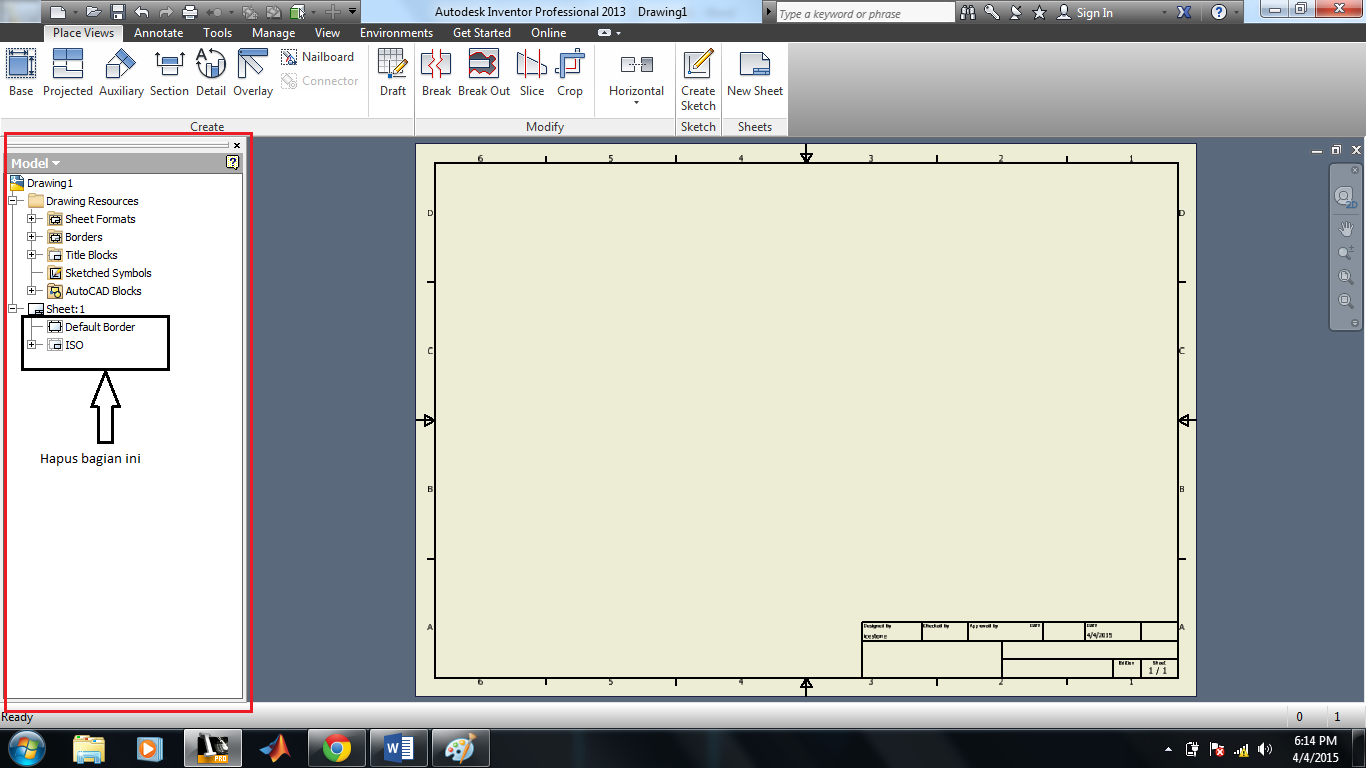Open Microsoft Word from taskbar
Image resolution: width=1366 pixels, height=768 pixels.
(398, 749)
